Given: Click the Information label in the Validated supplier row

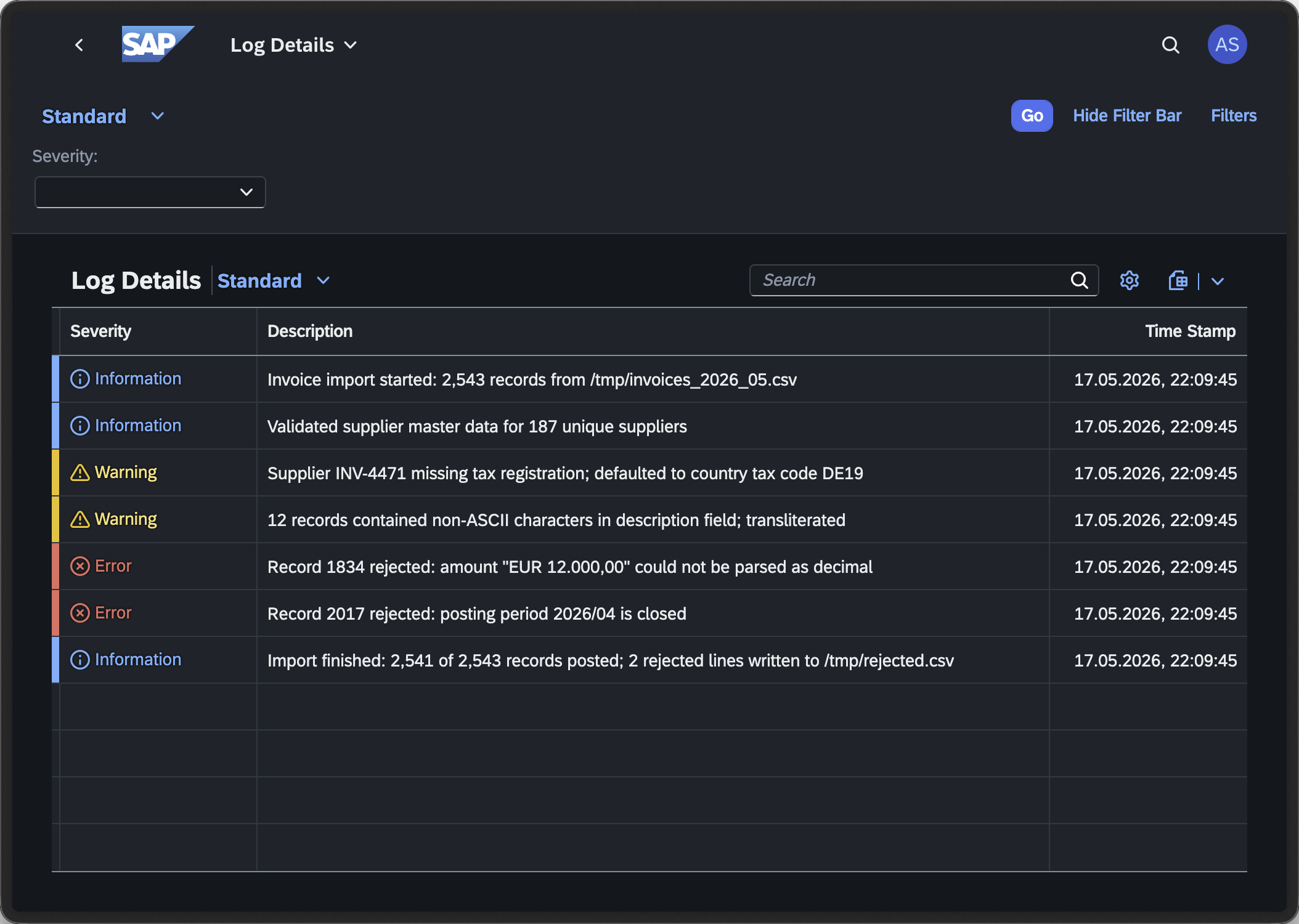Looking at the screenshot, I should coord(138,426).
